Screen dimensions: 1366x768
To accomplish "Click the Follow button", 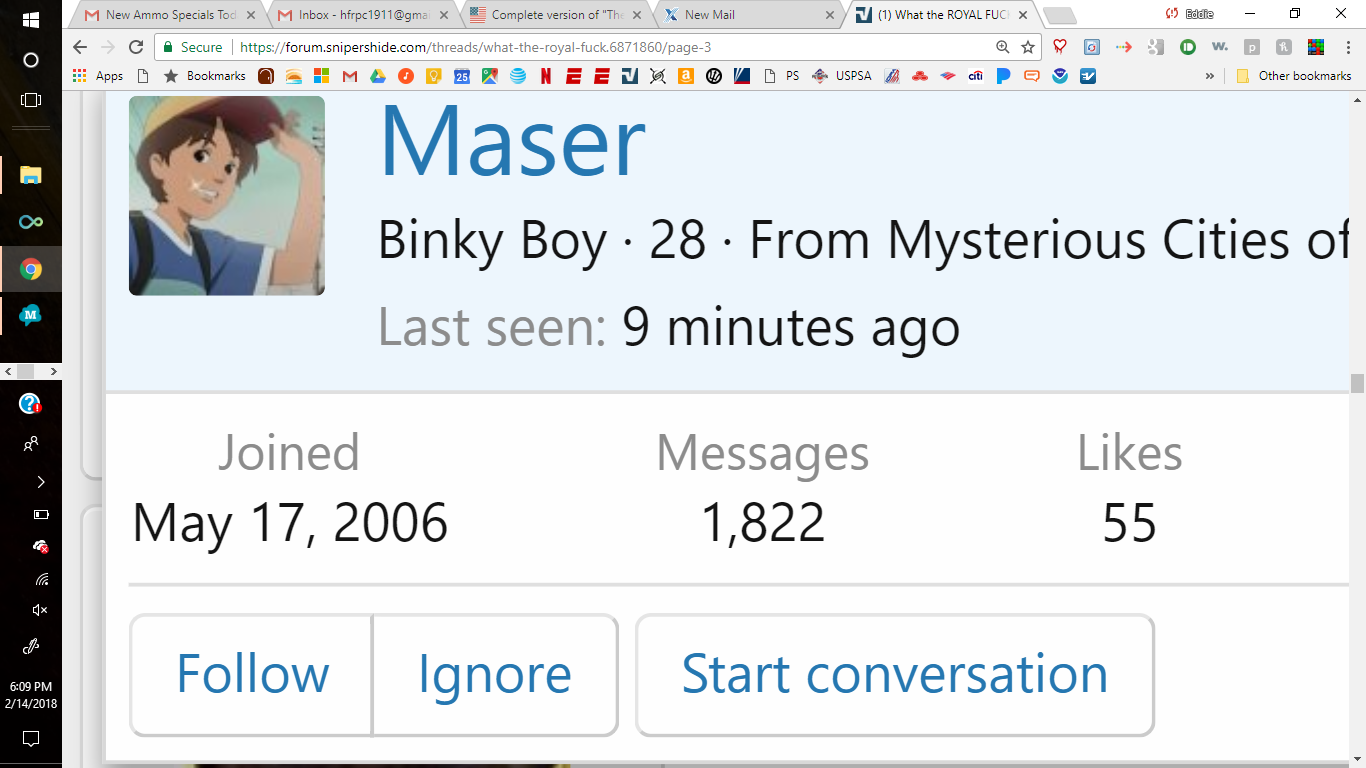I will click(252, 674).
